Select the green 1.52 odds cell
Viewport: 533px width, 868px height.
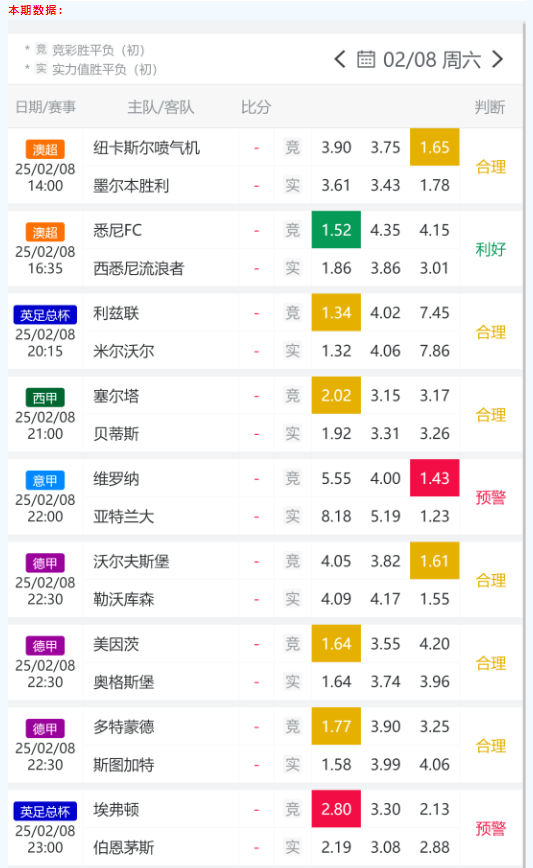(x=336, y=230)
